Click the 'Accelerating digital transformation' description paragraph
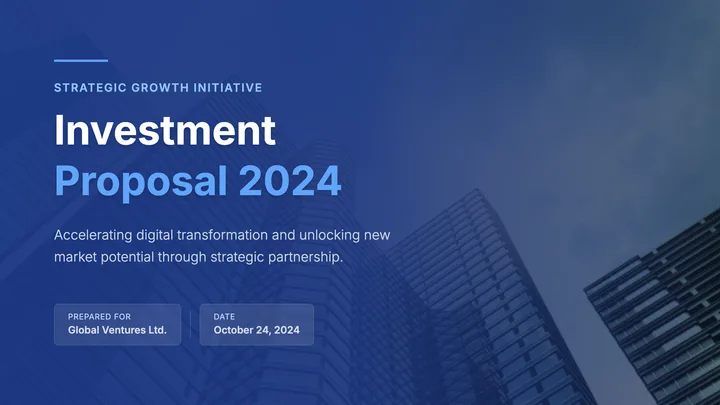The height and width of the screenshot is (405, 720). (222, 246)
